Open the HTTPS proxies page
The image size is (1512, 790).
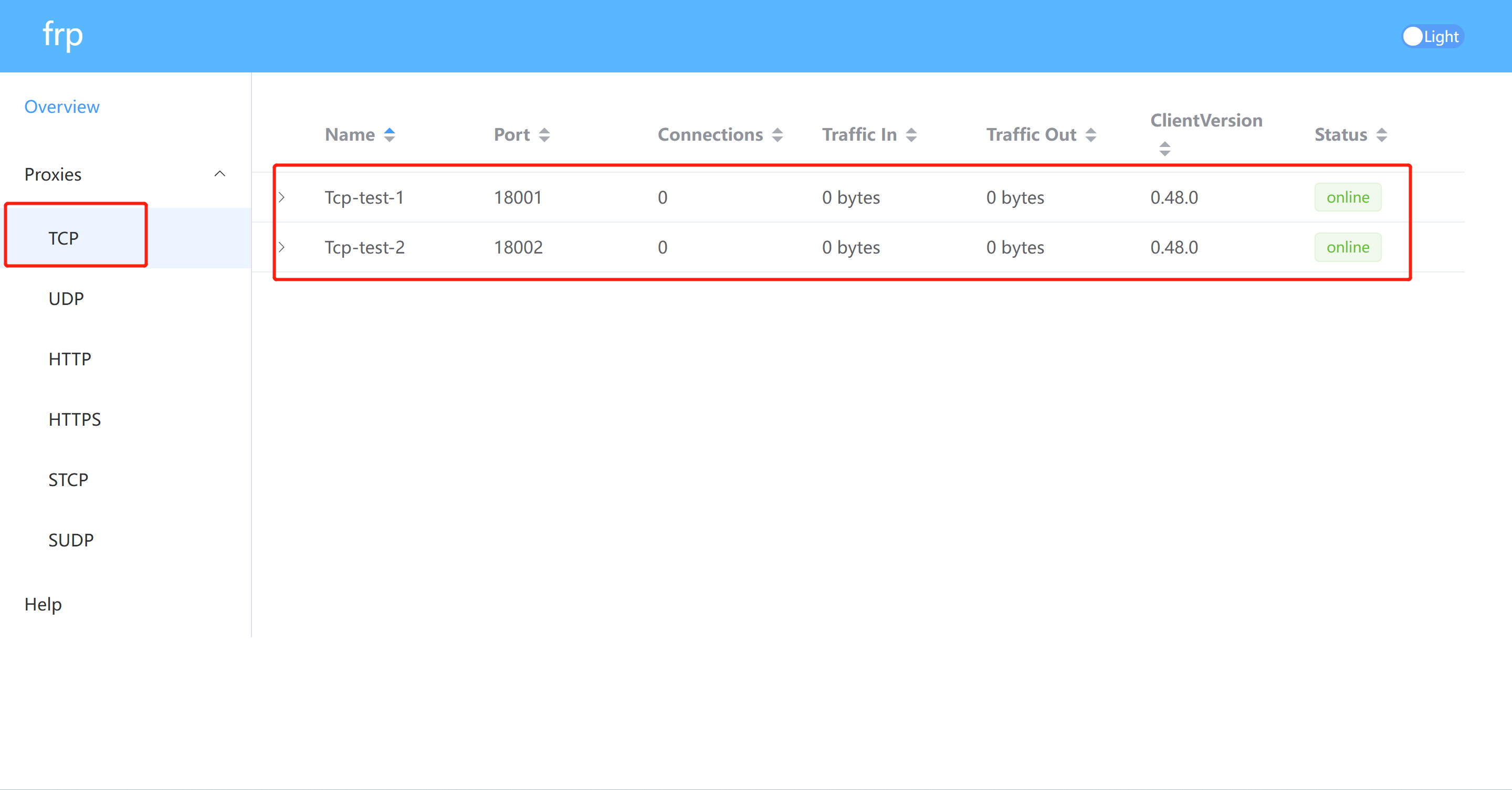click(x=75, y=419)
